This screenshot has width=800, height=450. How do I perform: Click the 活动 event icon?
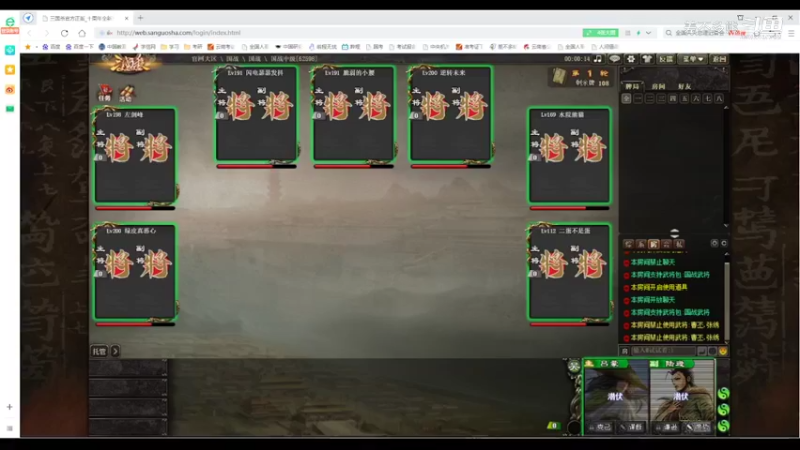pyautogui.click(x=126, y=93)
